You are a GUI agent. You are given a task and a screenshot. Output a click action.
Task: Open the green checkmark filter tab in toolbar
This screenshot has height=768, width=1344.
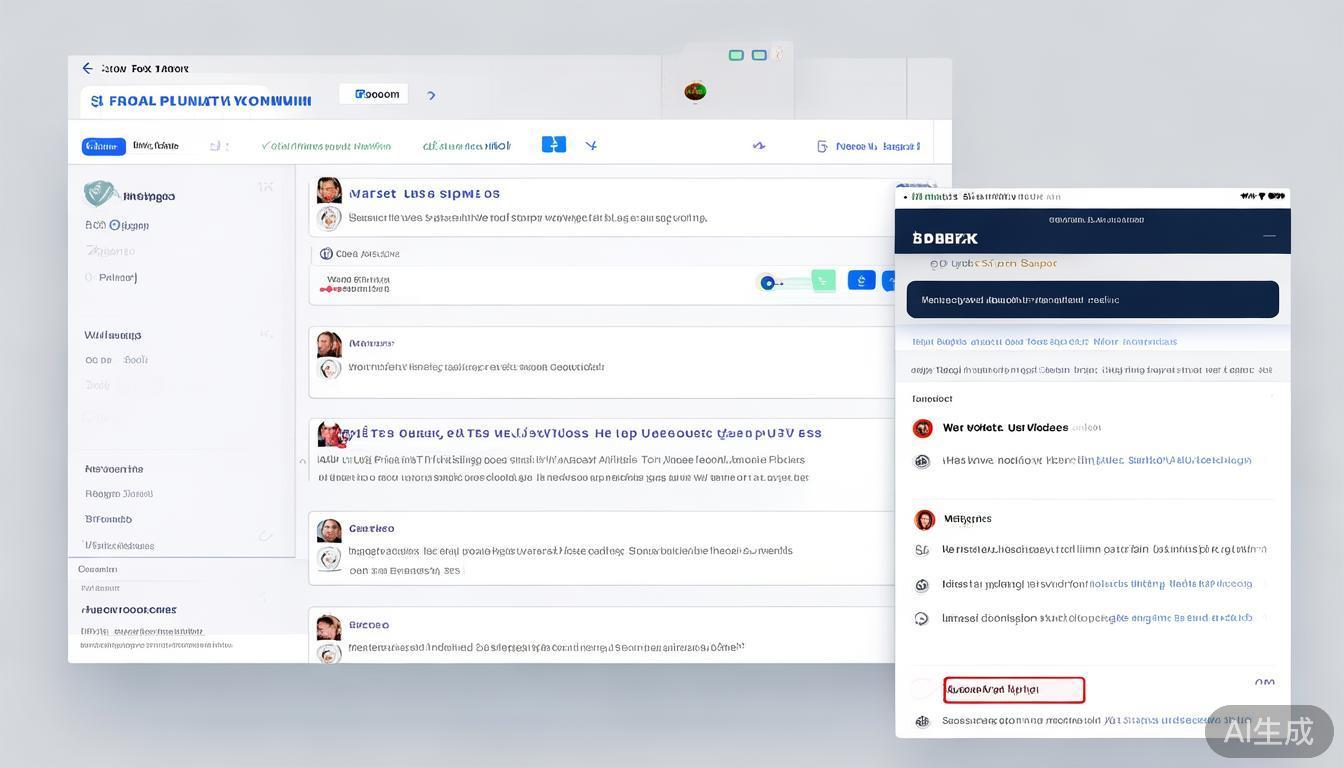tap(325, 146)
